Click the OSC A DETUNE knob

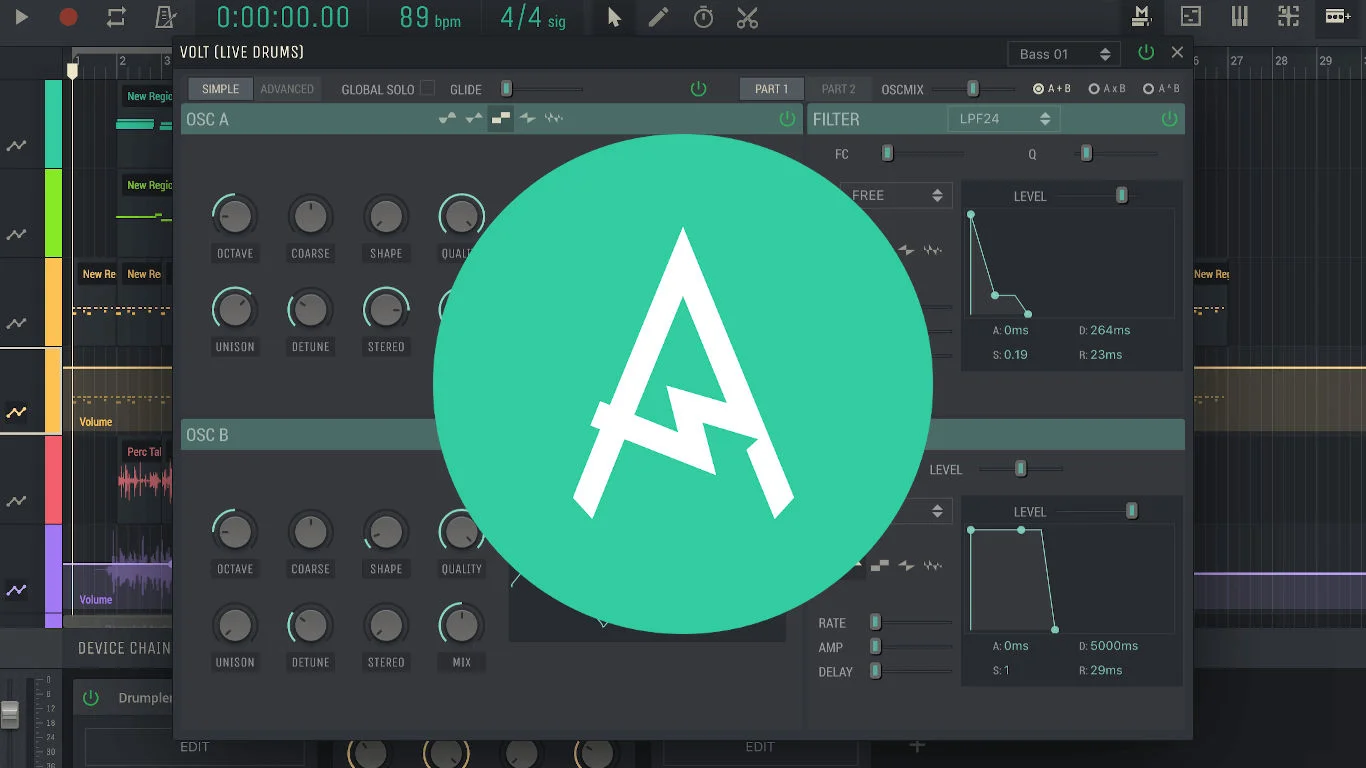point(310,309)
